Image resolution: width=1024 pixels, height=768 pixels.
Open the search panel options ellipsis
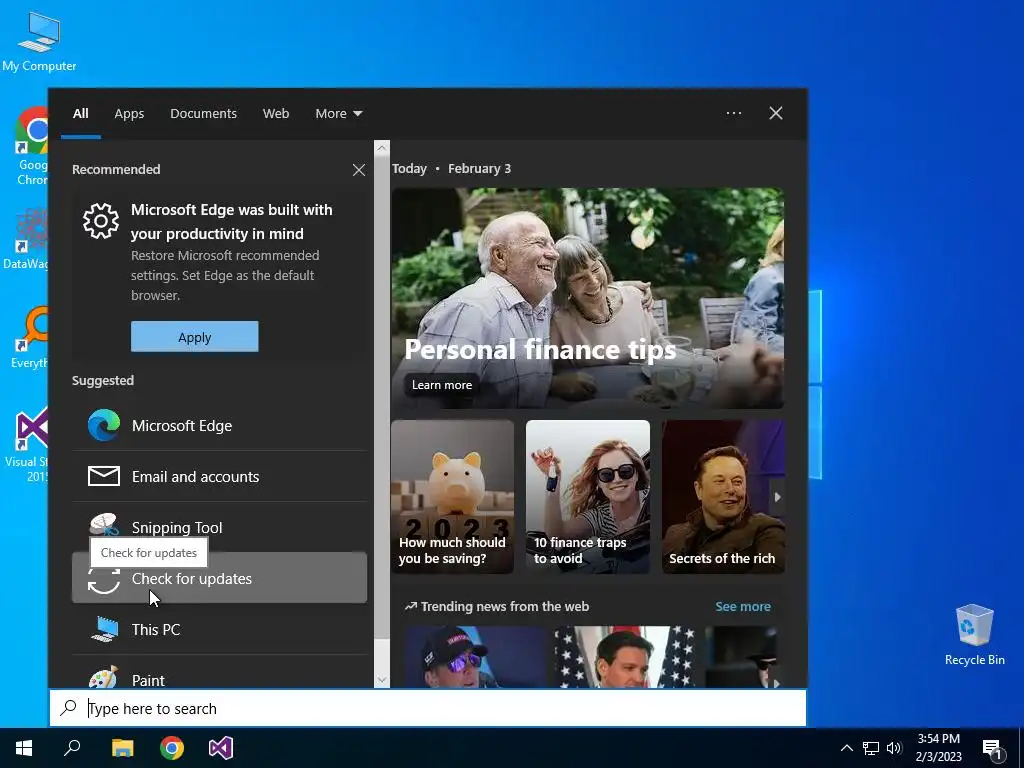coord(734,113)
